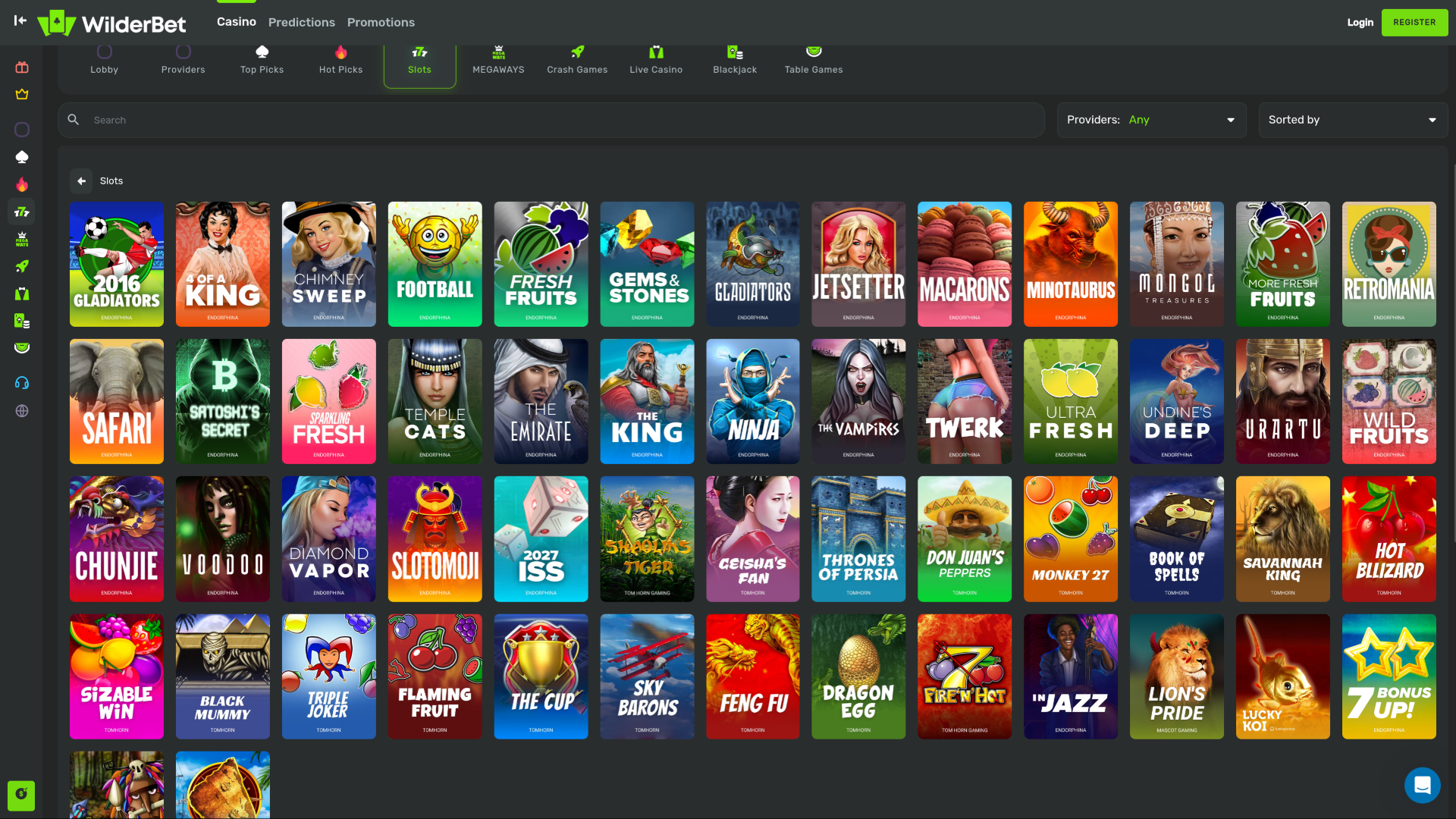1456x819 pixels.
Task: Select the flame Hot Picks sidebar icon
Action: [x=22, y=184]
